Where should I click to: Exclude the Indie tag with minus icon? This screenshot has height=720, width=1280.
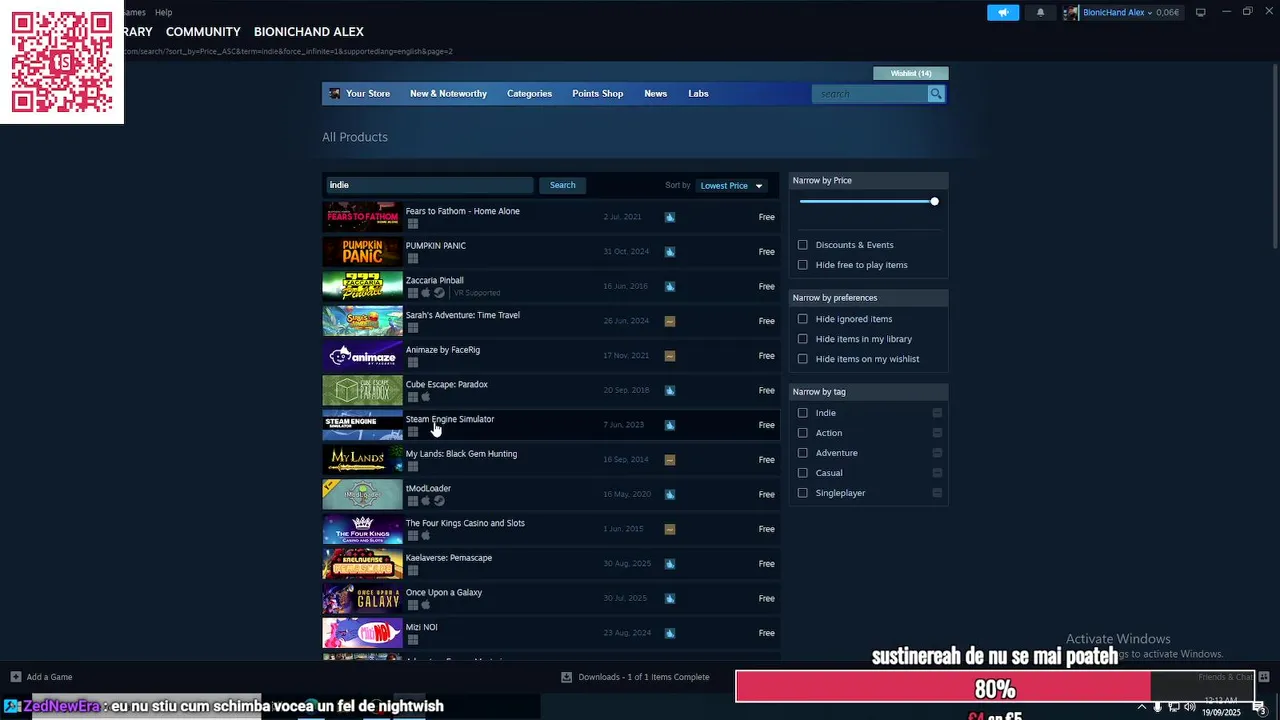point(937,413)
